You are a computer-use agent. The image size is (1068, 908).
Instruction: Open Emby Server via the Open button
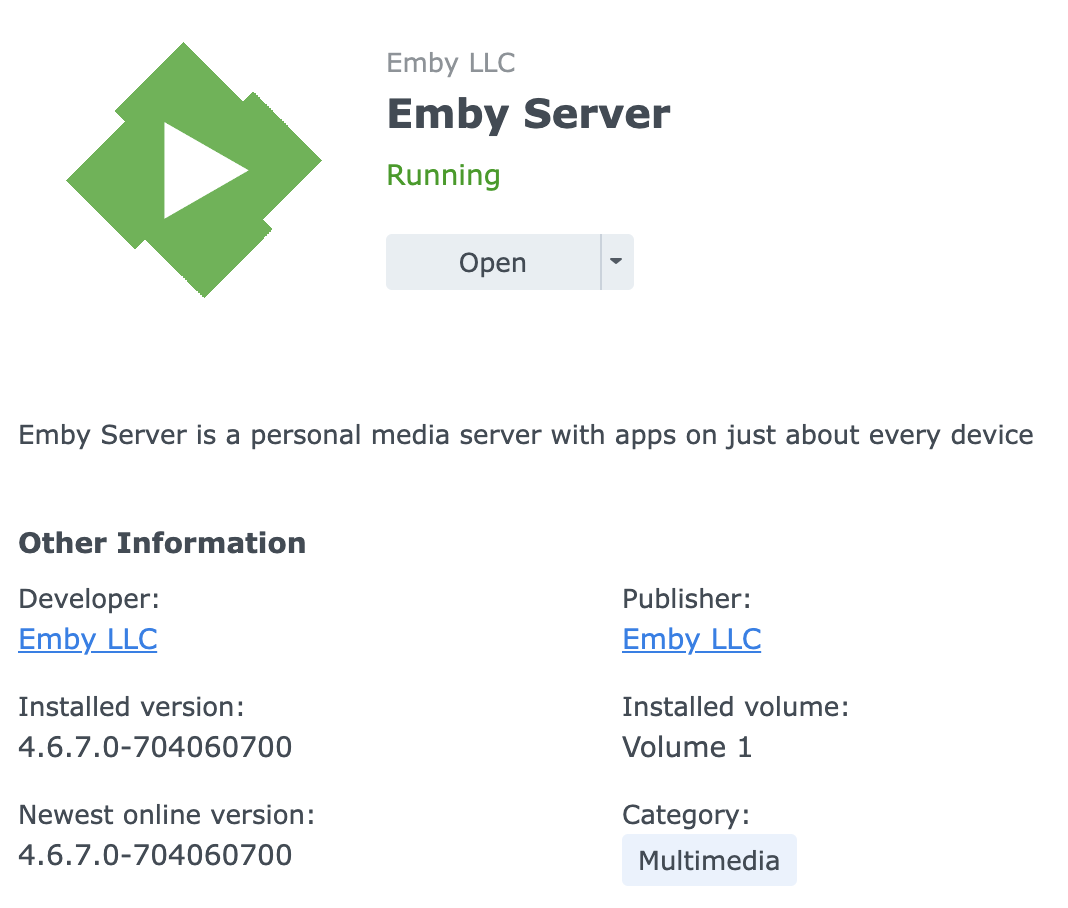492,261
